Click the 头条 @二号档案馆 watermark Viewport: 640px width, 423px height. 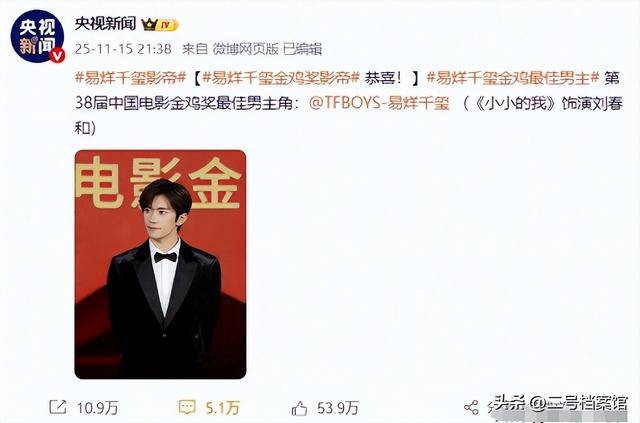coord(560,403)
